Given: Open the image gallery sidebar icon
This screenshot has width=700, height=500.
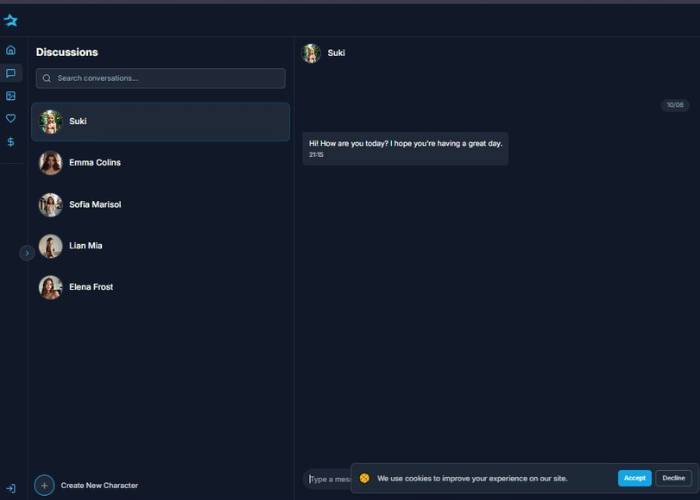Looking at the screenshot, I should point(11,96).
